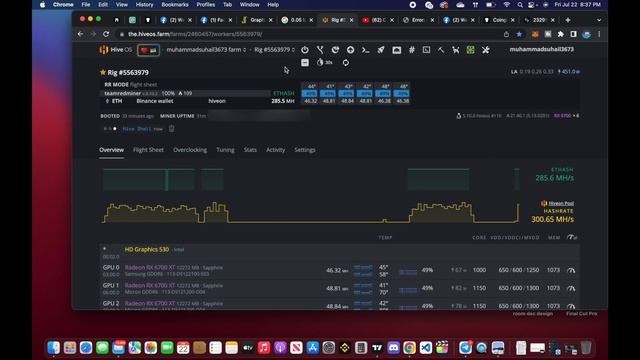Bookmark this page with the star icon
The width and height of the screenshot is (640, 360).
pos(519,34)
